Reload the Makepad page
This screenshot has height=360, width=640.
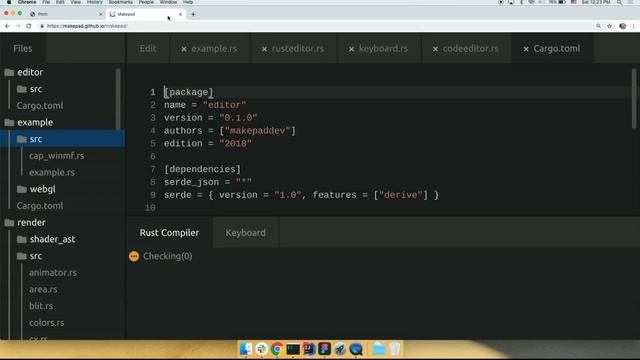point(29,26)
